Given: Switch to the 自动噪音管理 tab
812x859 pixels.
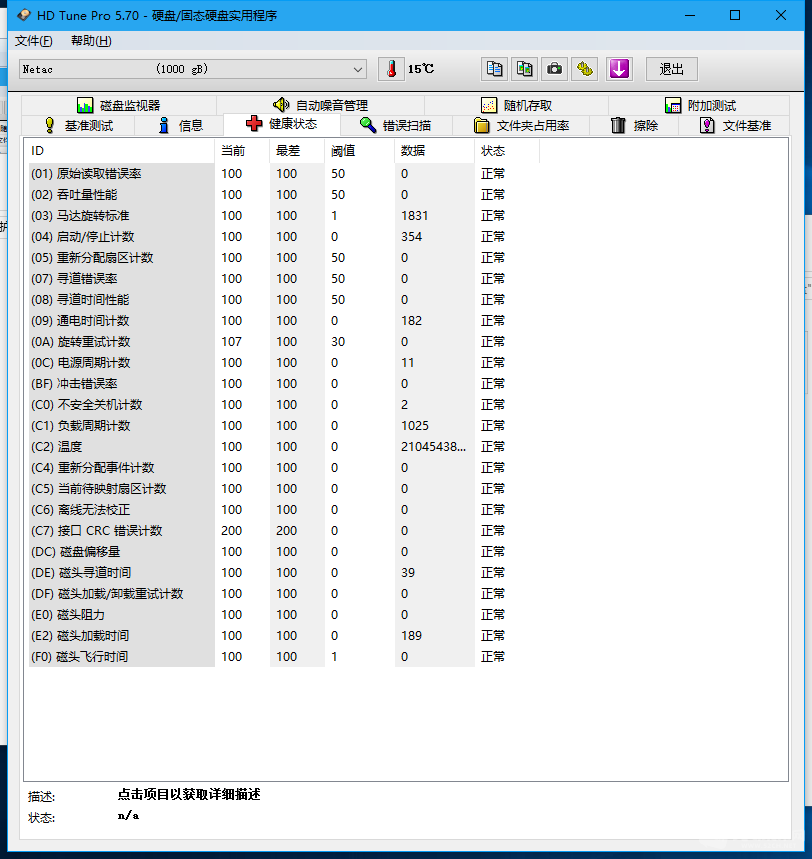Looking at the screenshot, I should (321, 105).
